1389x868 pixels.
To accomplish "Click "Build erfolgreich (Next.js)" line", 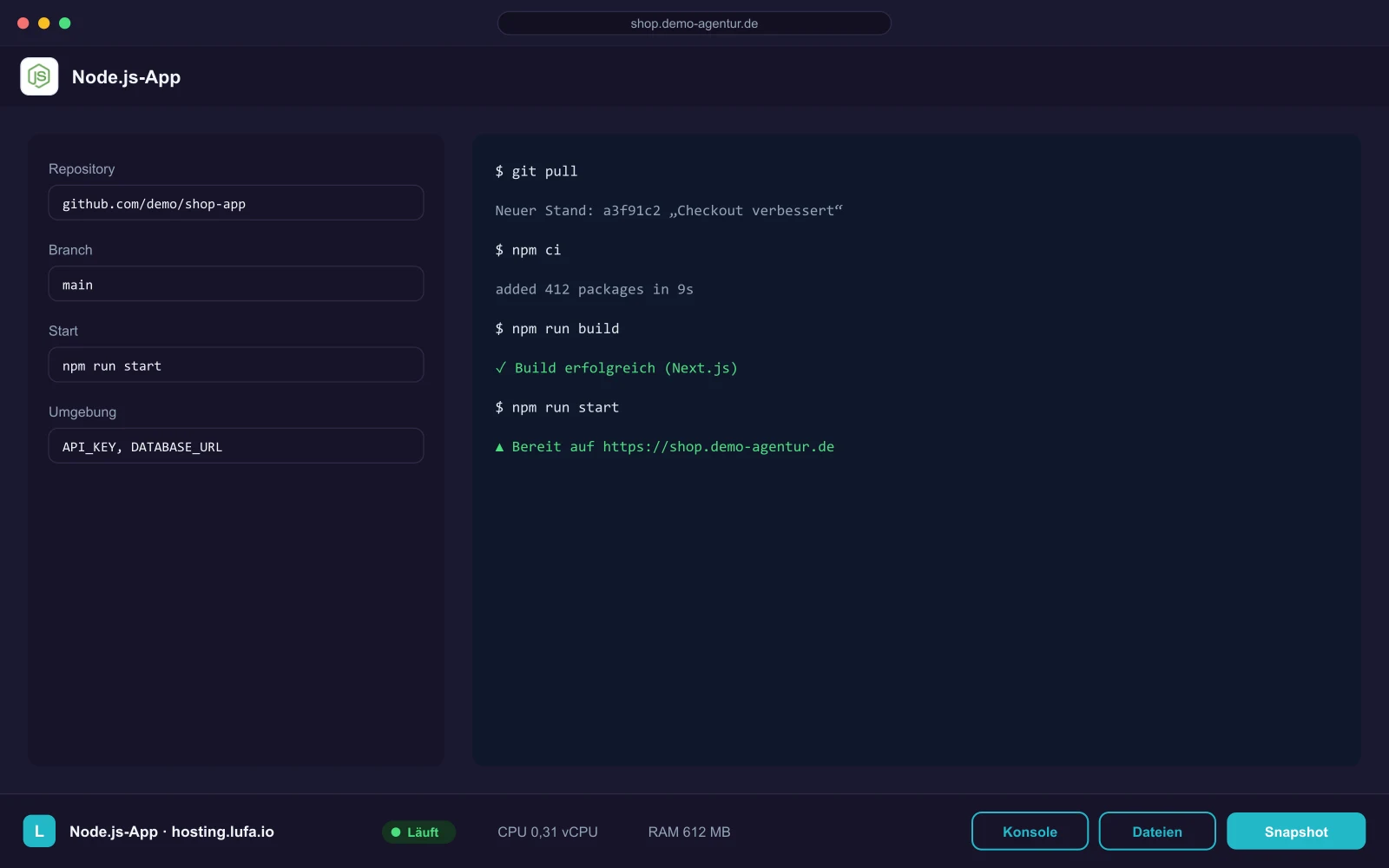I will (x=616, y=368).
